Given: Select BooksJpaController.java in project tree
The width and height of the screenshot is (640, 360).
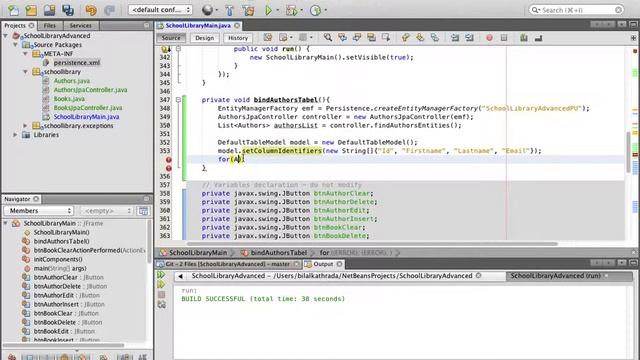Looking at the screenshot, I should click(x=88, y=108).
